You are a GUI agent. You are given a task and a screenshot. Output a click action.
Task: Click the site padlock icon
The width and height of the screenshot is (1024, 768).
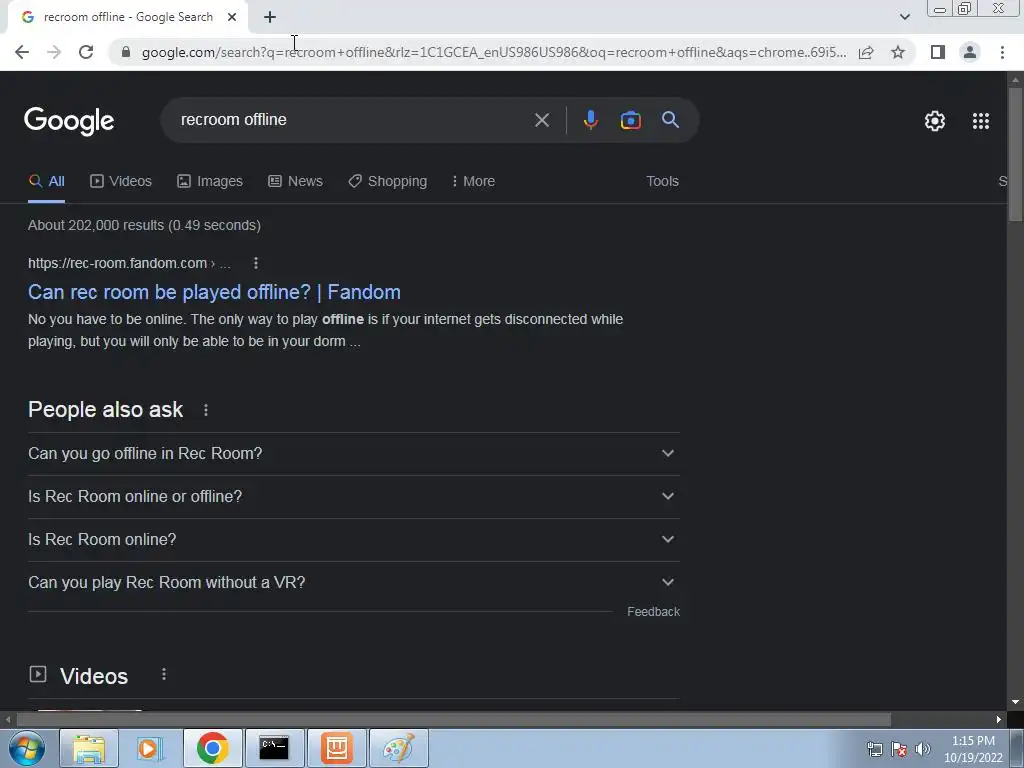pos(126,52)
